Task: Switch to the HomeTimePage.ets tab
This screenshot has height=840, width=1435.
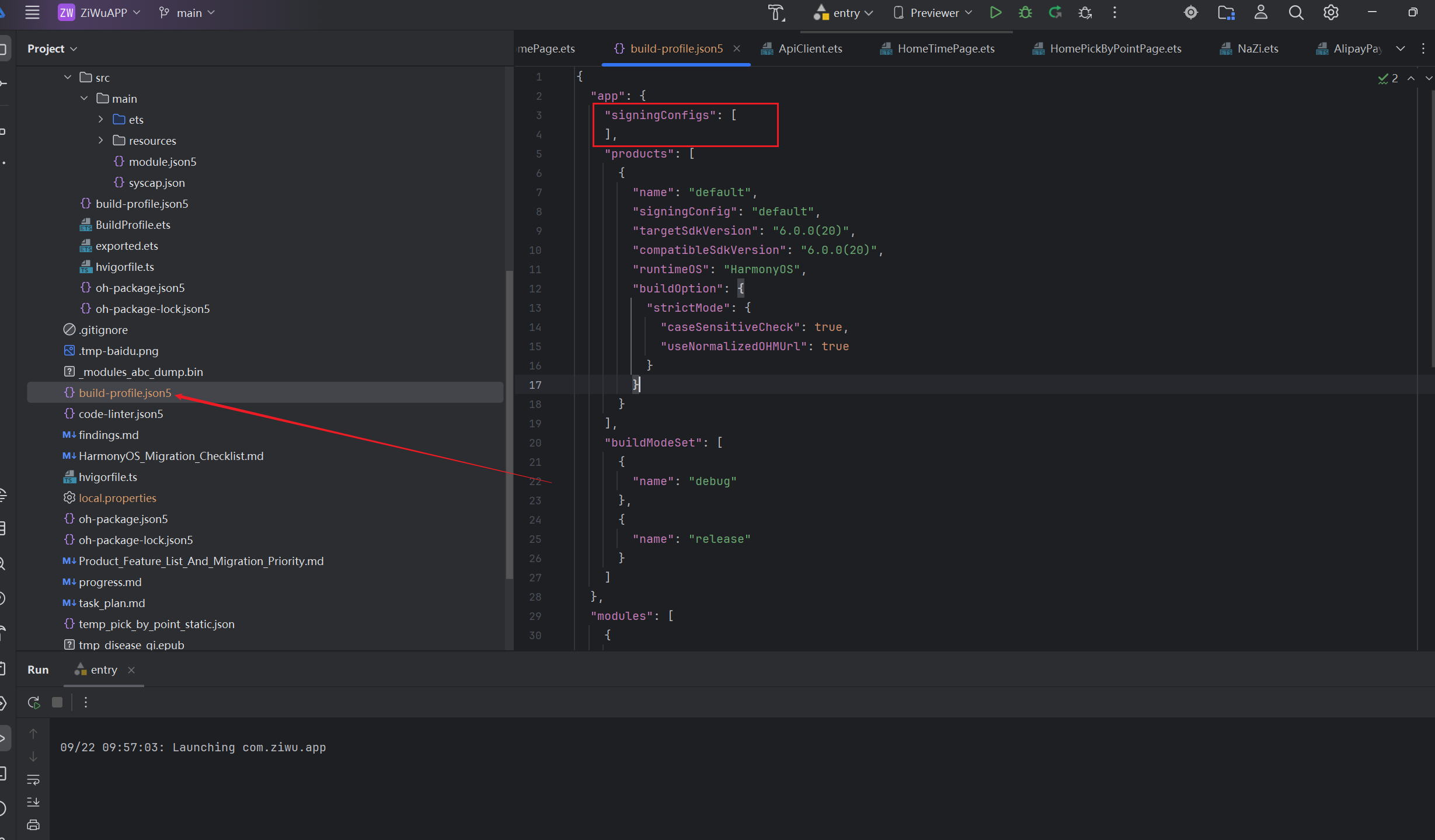Action: pyautogui.click(x=938, y=48)
